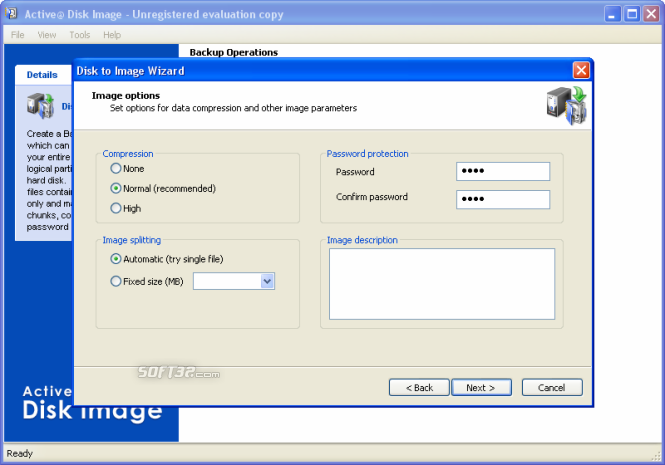
Task: Click the disk image icon in Details panel
Action: [40, 105]
